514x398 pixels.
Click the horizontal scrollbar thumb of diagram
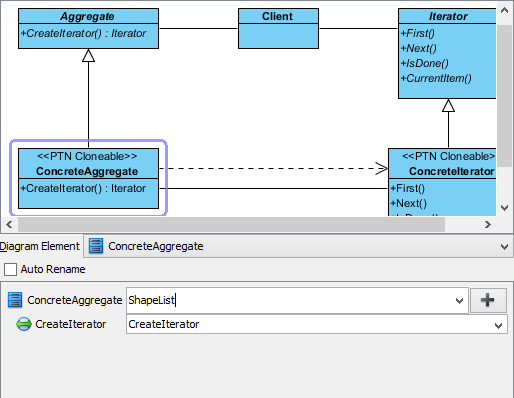(x=231, y=225)
